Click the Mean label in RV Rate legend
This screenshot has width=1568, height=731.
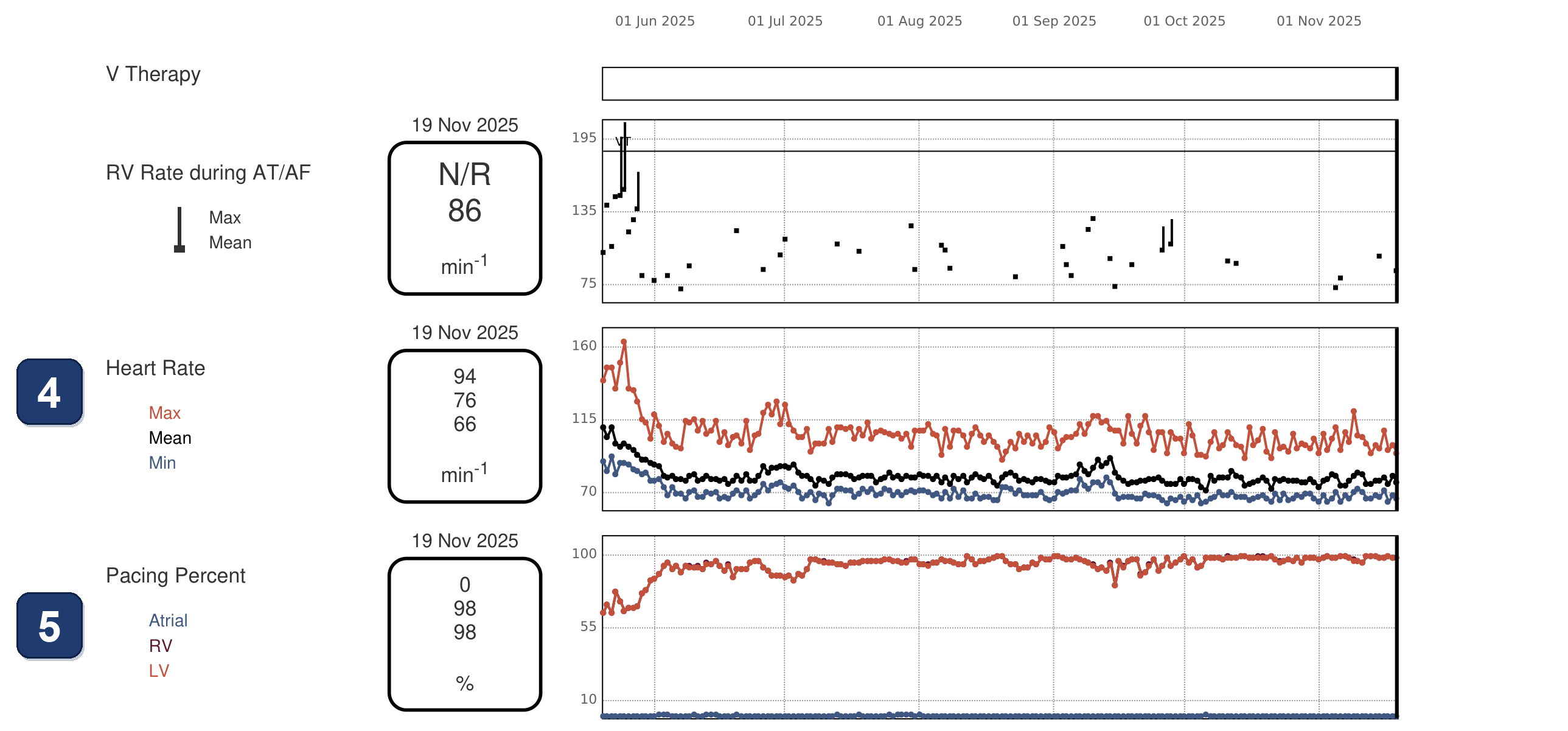click(230, 242)
